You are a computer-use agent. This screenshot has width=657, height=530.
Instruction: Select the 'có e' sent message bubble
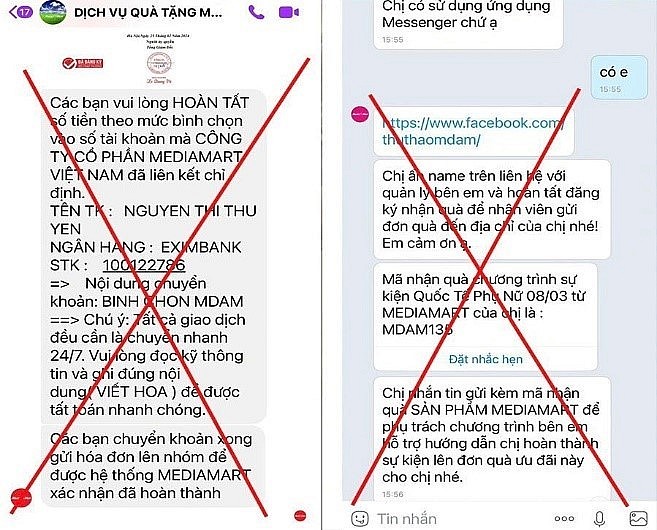click(619, 78)
